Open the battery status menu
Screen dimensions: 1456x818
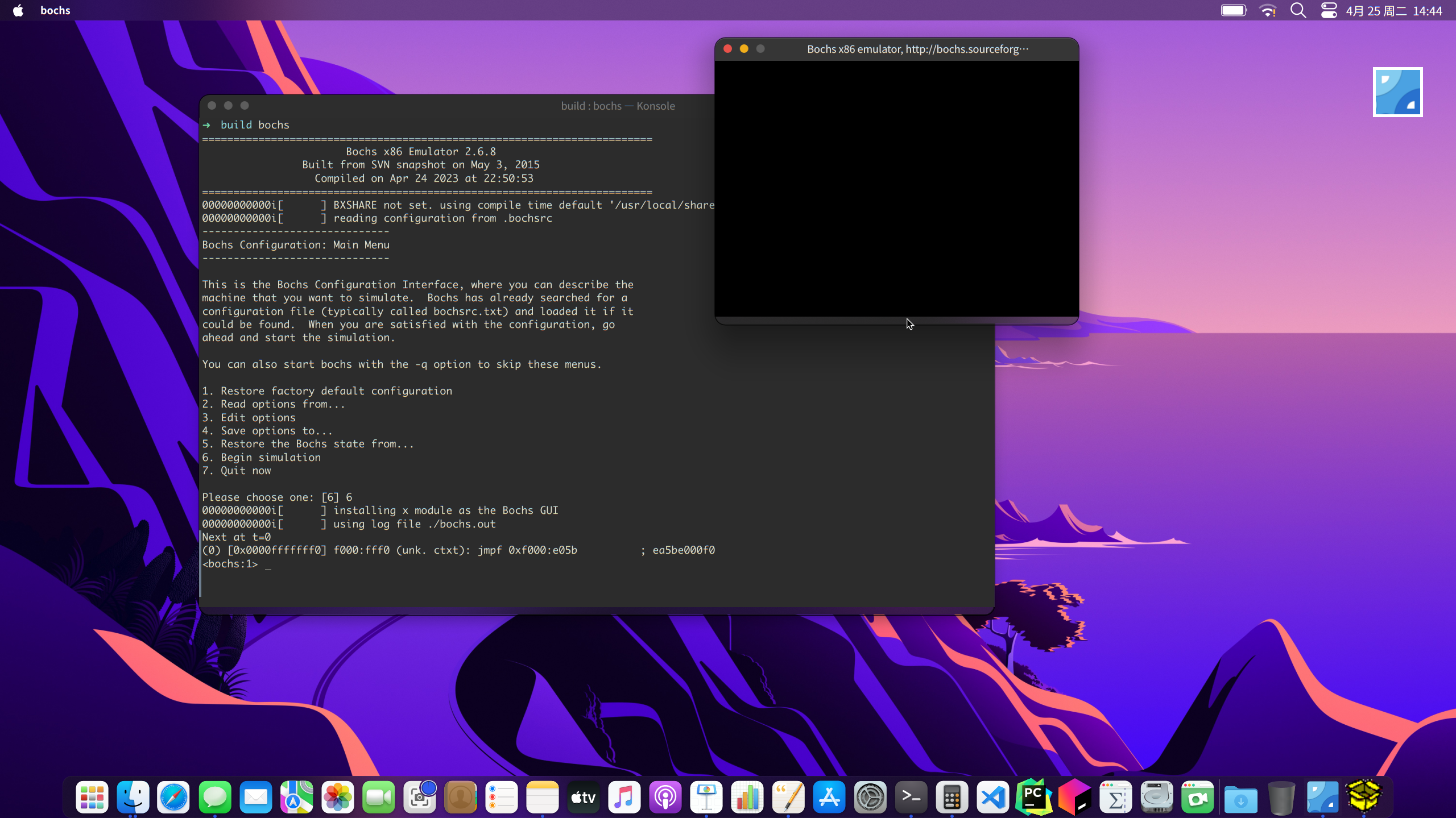click(1234, 10)
